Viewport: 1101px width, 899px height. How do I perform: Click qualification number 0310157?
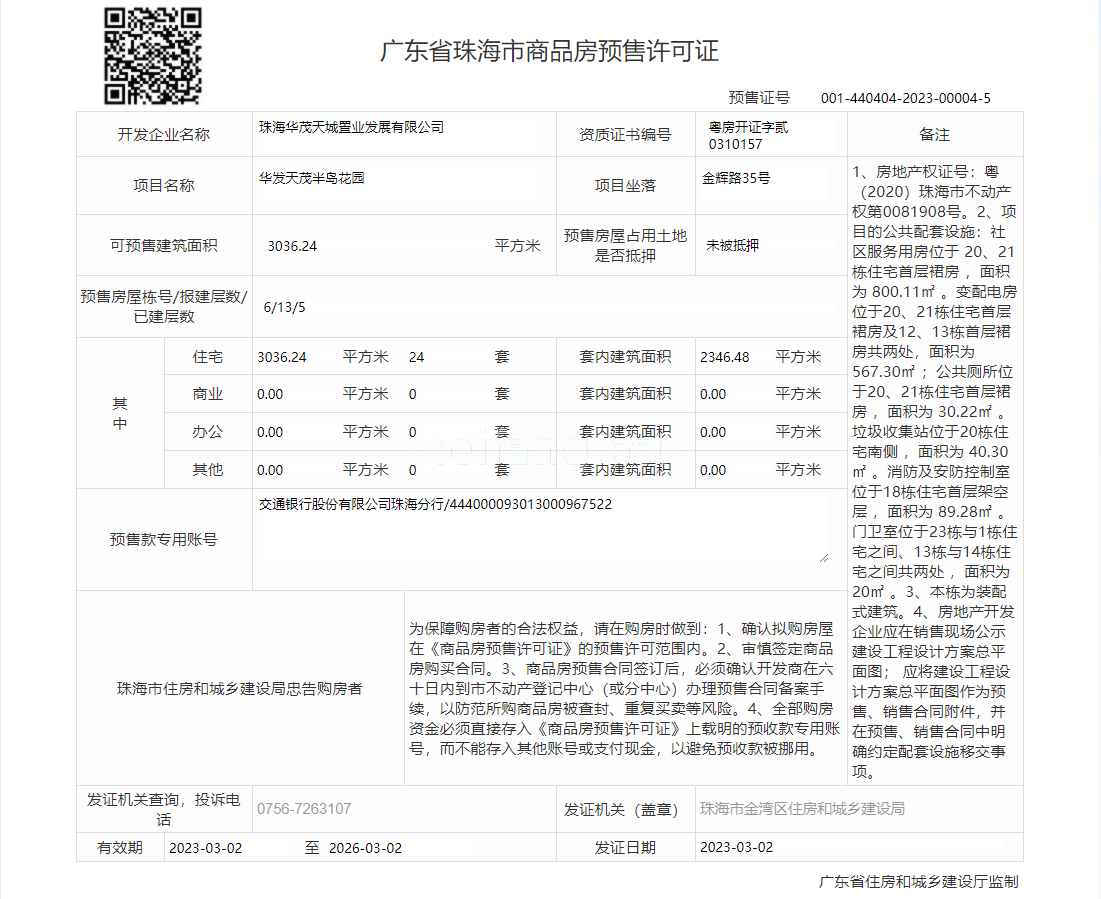(735, 144)
